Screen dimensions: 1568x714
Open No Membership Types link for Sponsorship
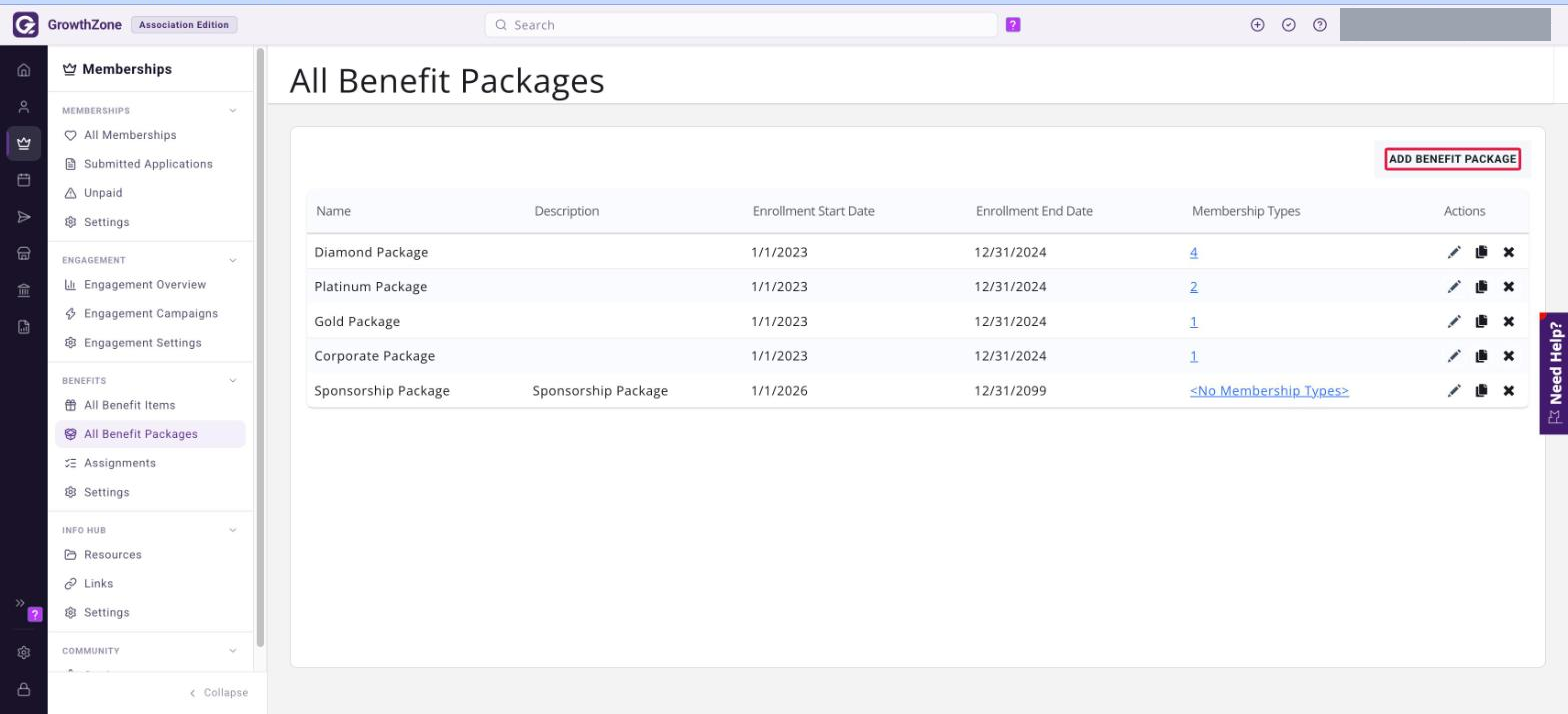click(x=1269, y=391)
